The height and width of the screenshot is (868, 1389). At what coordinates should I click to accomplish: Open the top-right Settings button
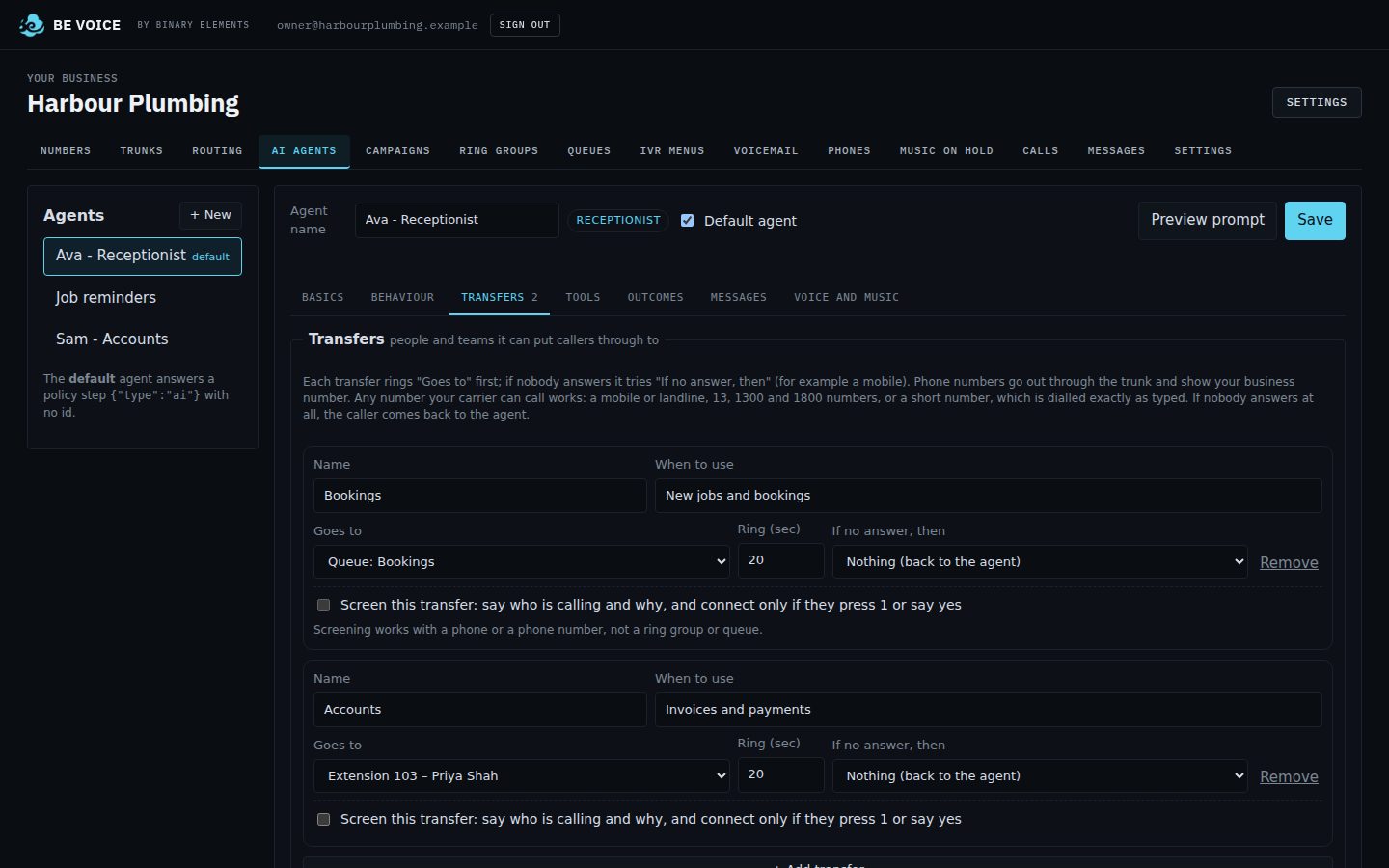point(1317,102)
